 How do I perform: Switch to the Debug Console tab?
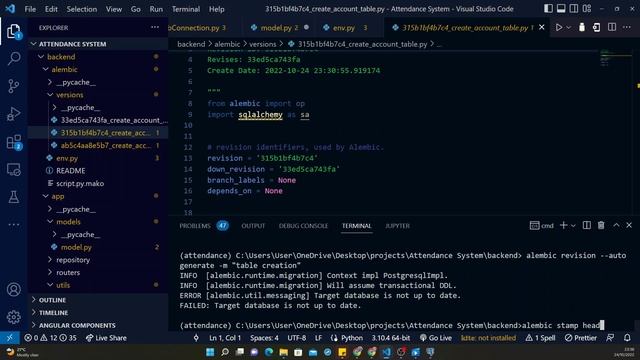[x=303, y=226]
